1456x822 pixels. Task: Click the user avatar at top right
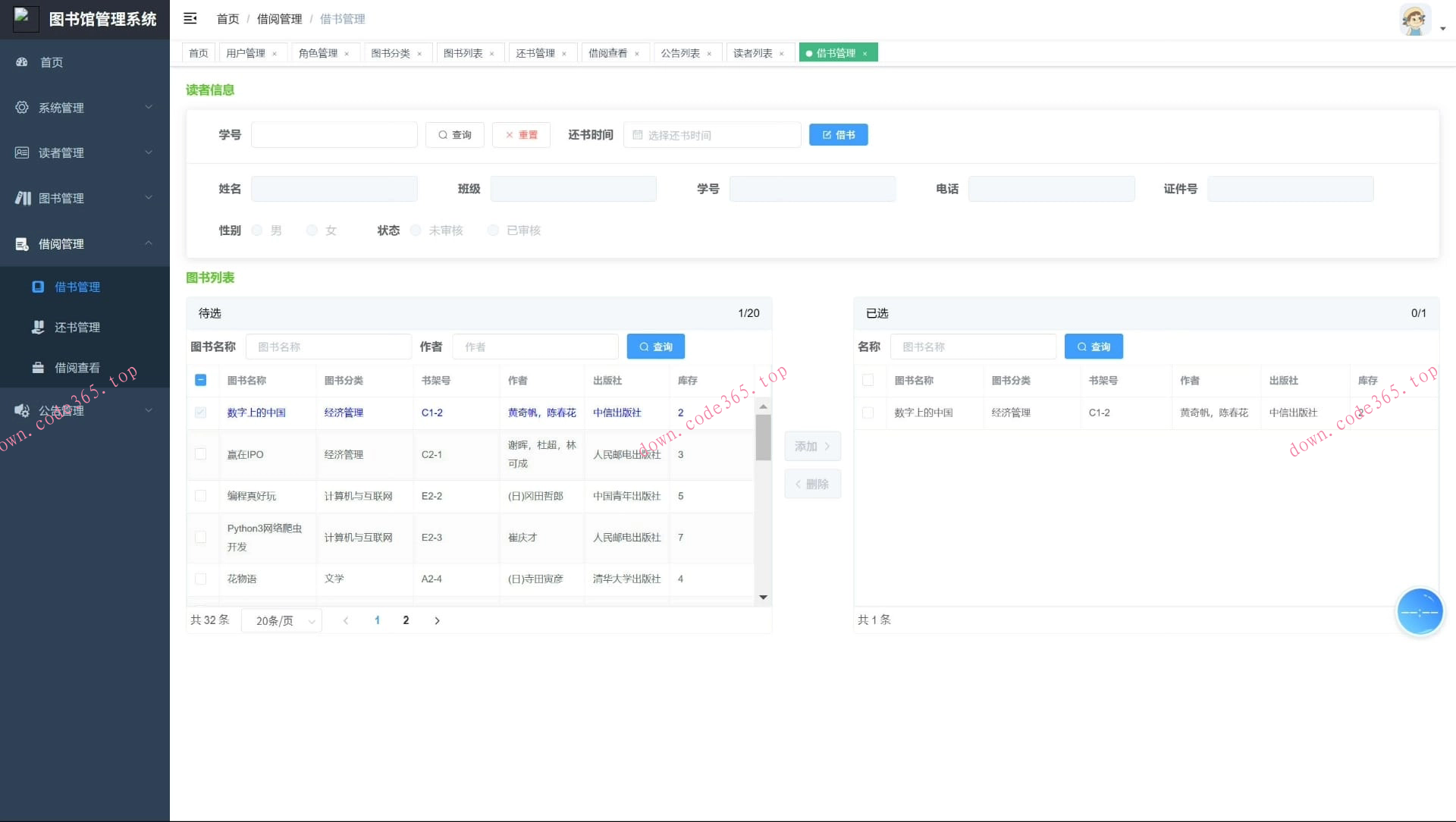coord(1415,20)
